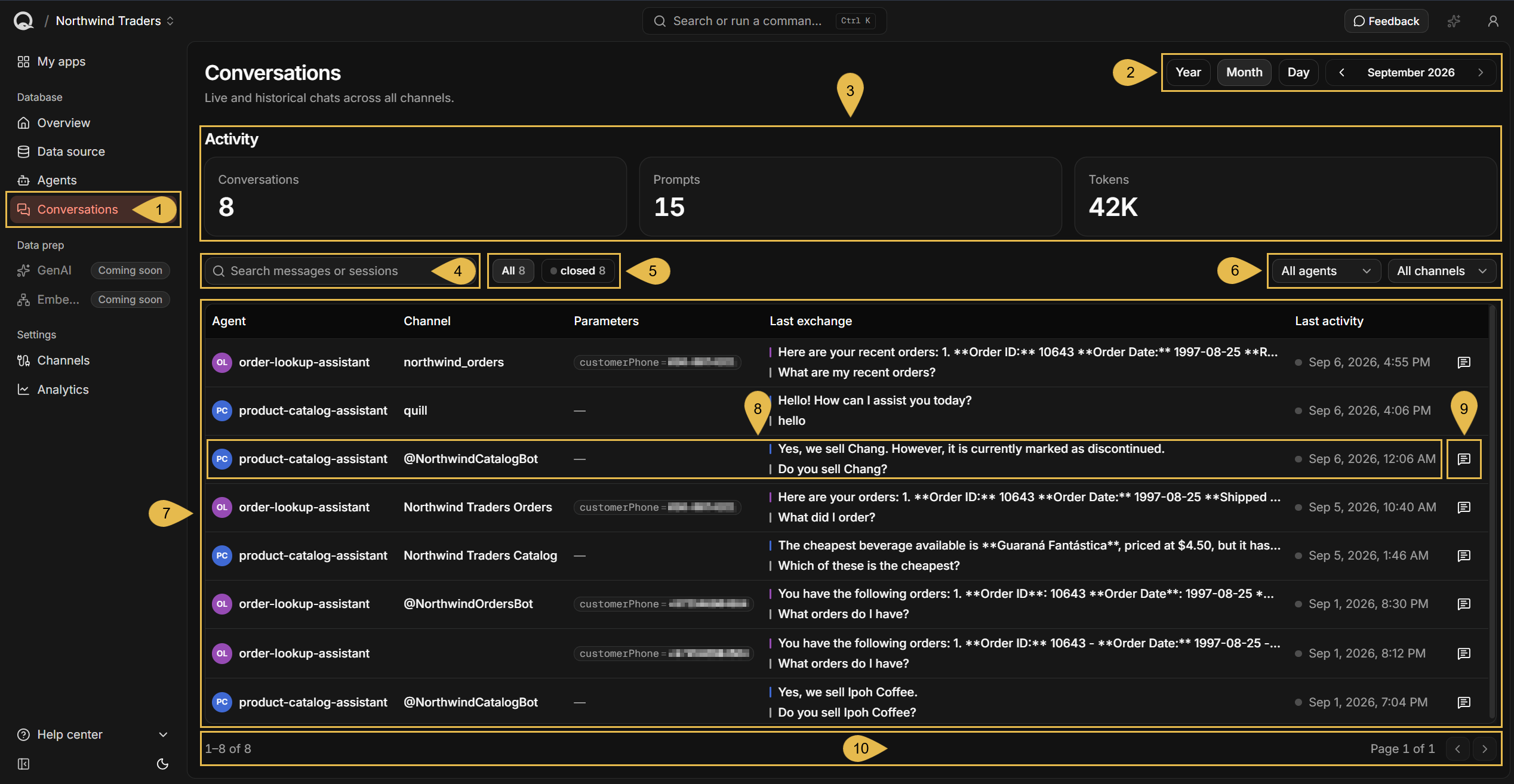Open transcript icon for the 7:04 PM conversation
Screen dimensions: 1514x784
pos(1463,702)
